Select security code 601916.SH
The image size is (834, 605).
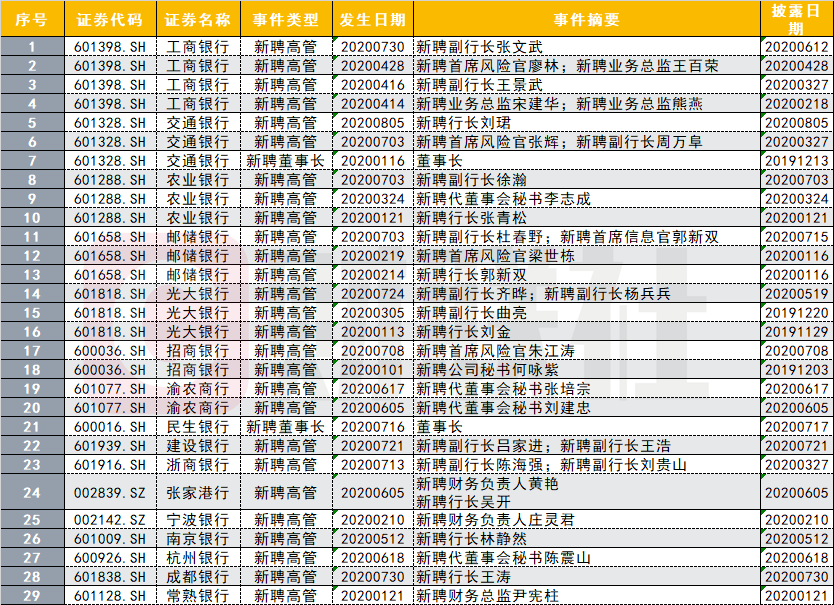point(110,465)
